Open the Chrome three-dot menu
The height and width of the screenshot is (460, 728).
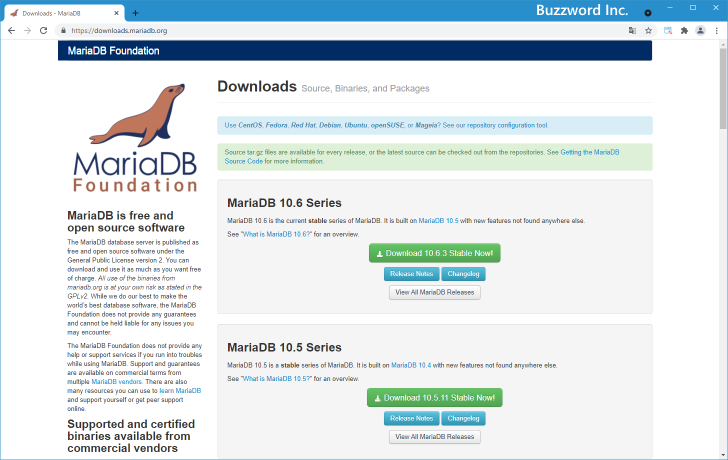(x=716, y=30)
